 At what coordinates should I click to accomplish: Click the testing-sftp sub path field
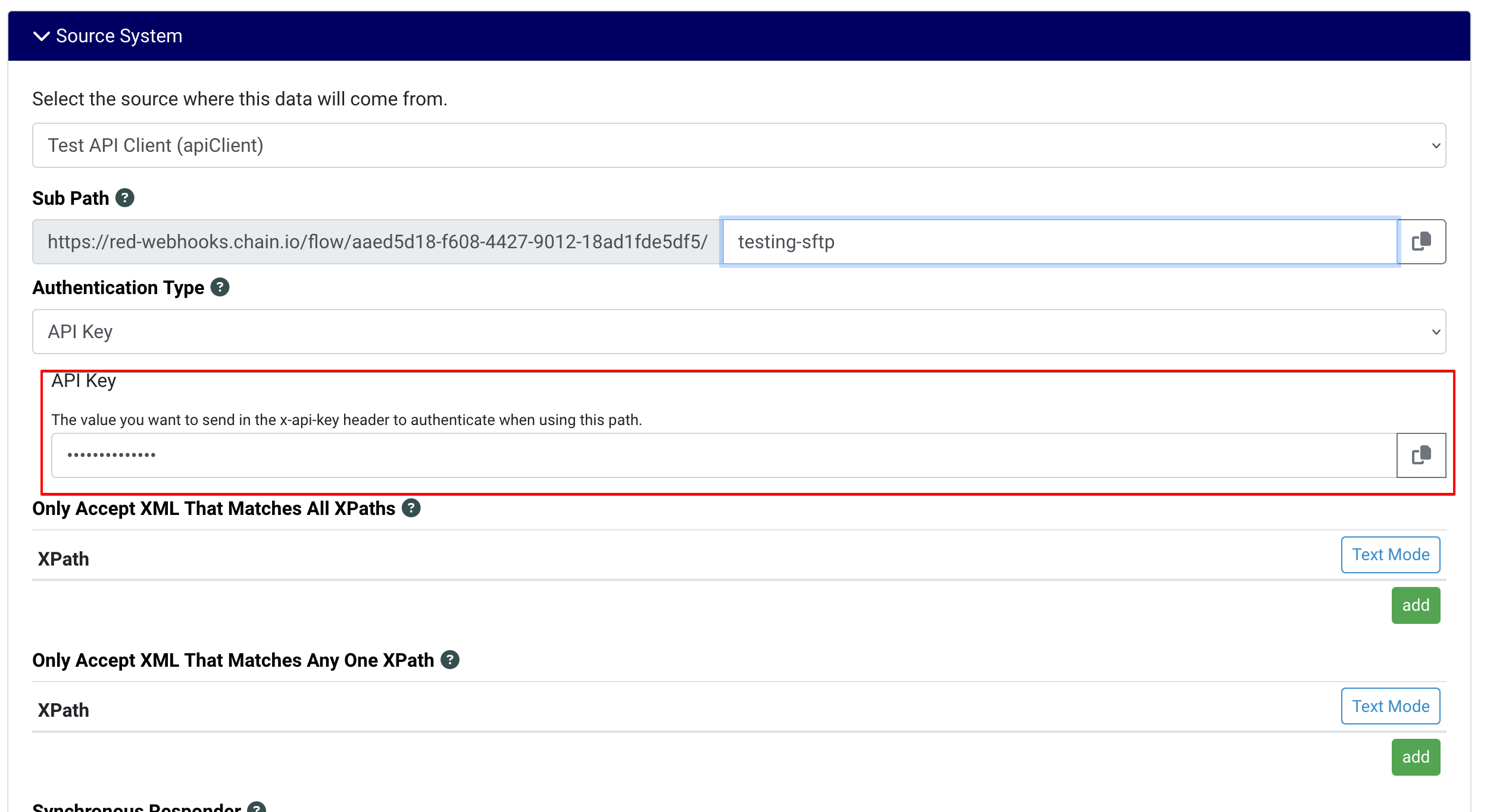coord(1059,242)
